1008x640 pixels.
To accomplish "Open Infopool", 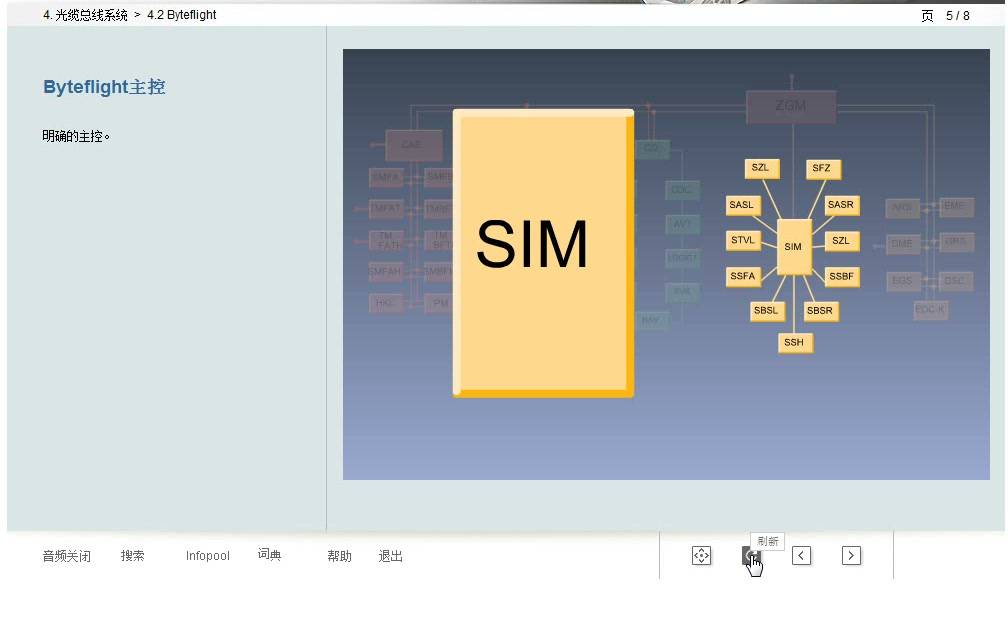I will tap(207, 556).
